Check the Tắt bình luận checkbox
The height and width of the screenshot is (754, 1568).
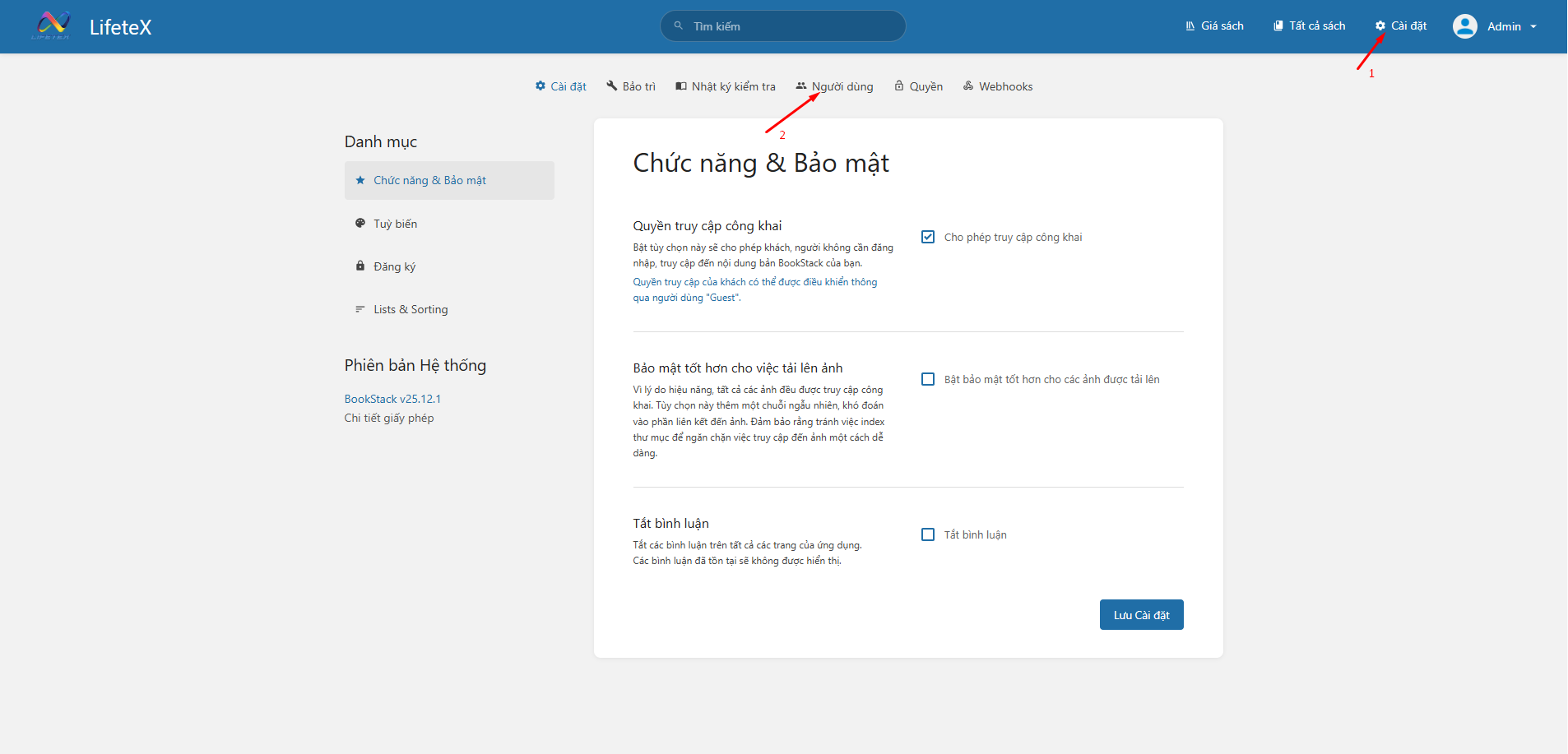click(928, 535)
